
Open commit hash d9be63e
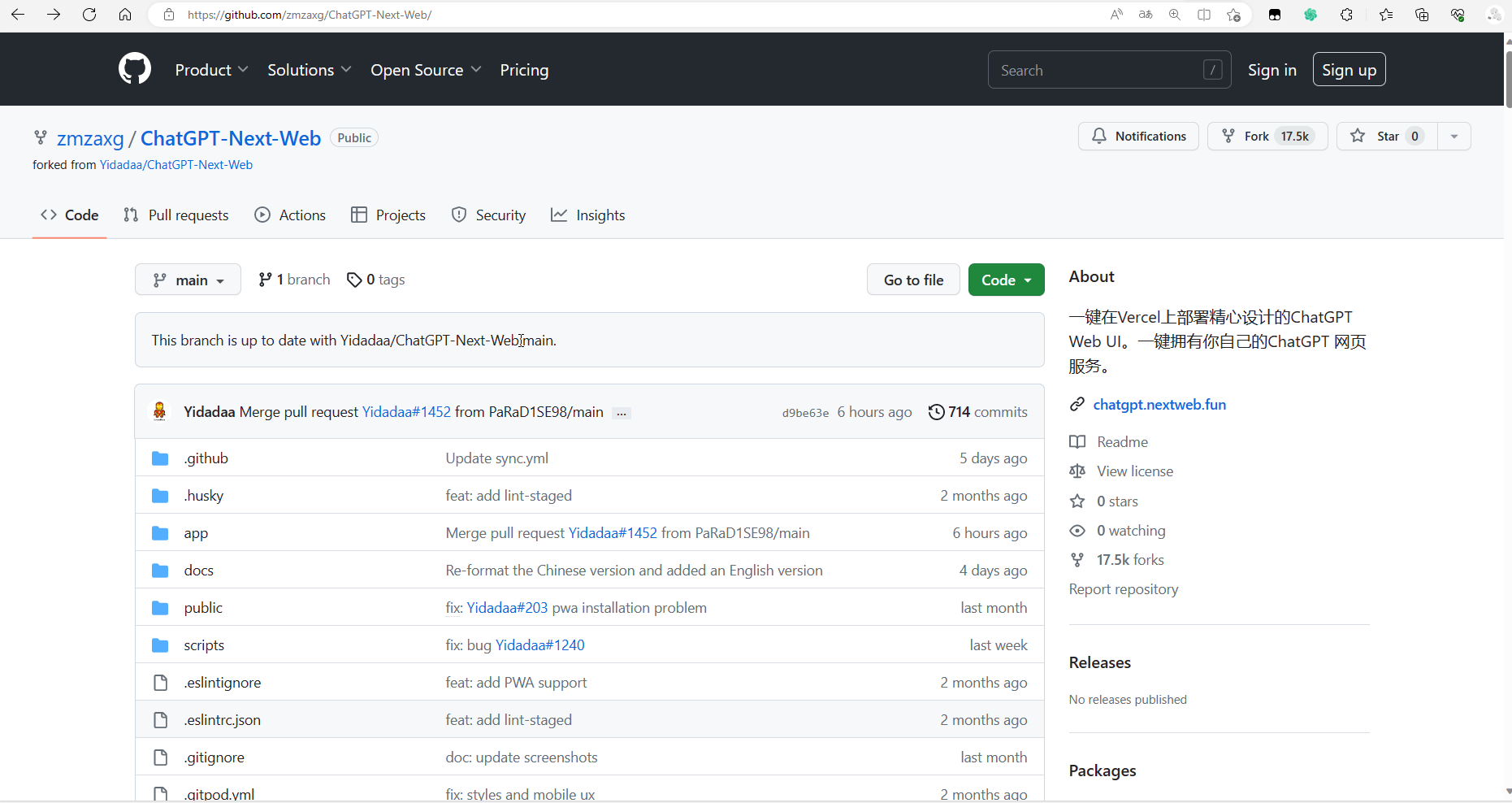[x=806, y=413]
